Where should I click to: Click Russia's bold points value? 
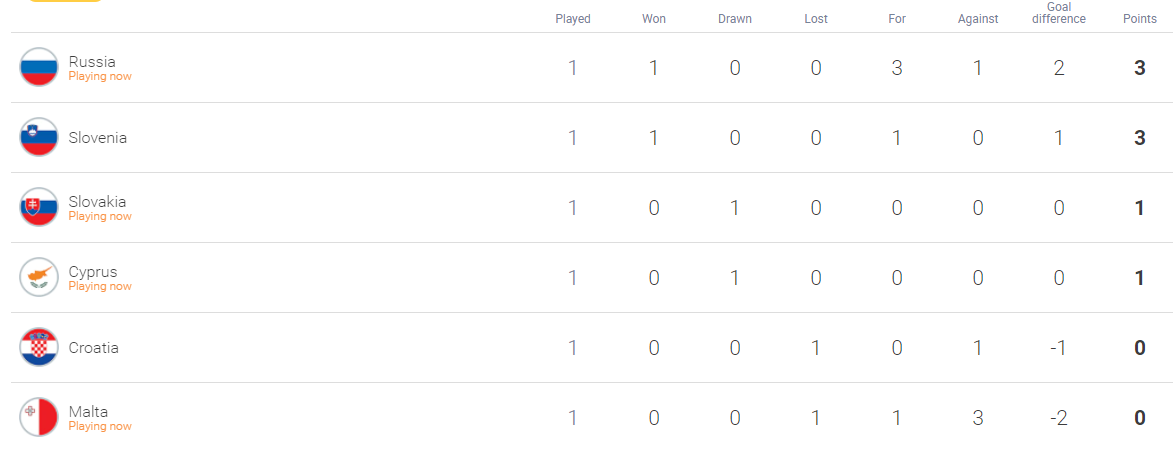click(x=1139, y=68)
